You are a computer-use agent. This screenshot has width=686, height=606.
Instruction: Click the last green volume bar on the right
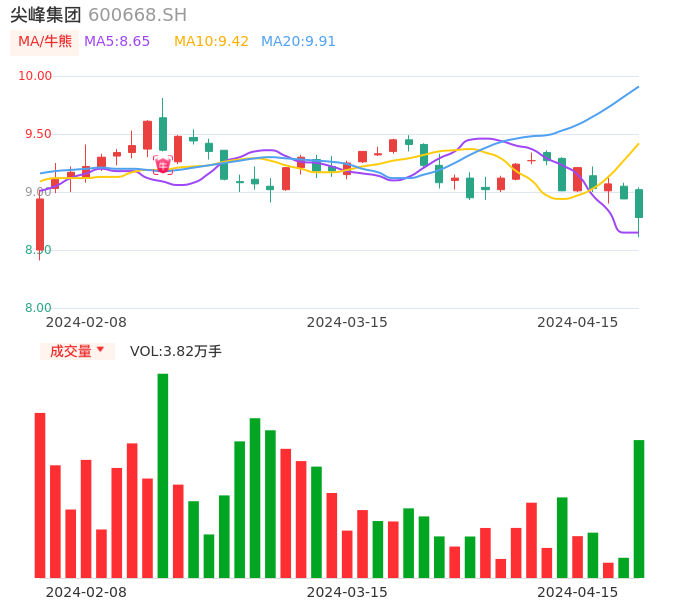click(639, 508)
